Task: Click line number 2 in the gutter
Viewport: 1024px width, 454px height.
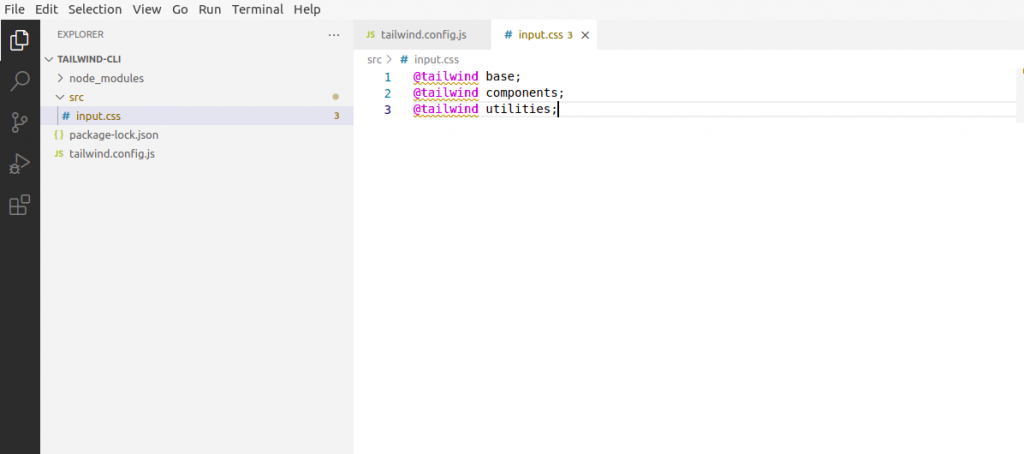Action: [x=388, y=93]
